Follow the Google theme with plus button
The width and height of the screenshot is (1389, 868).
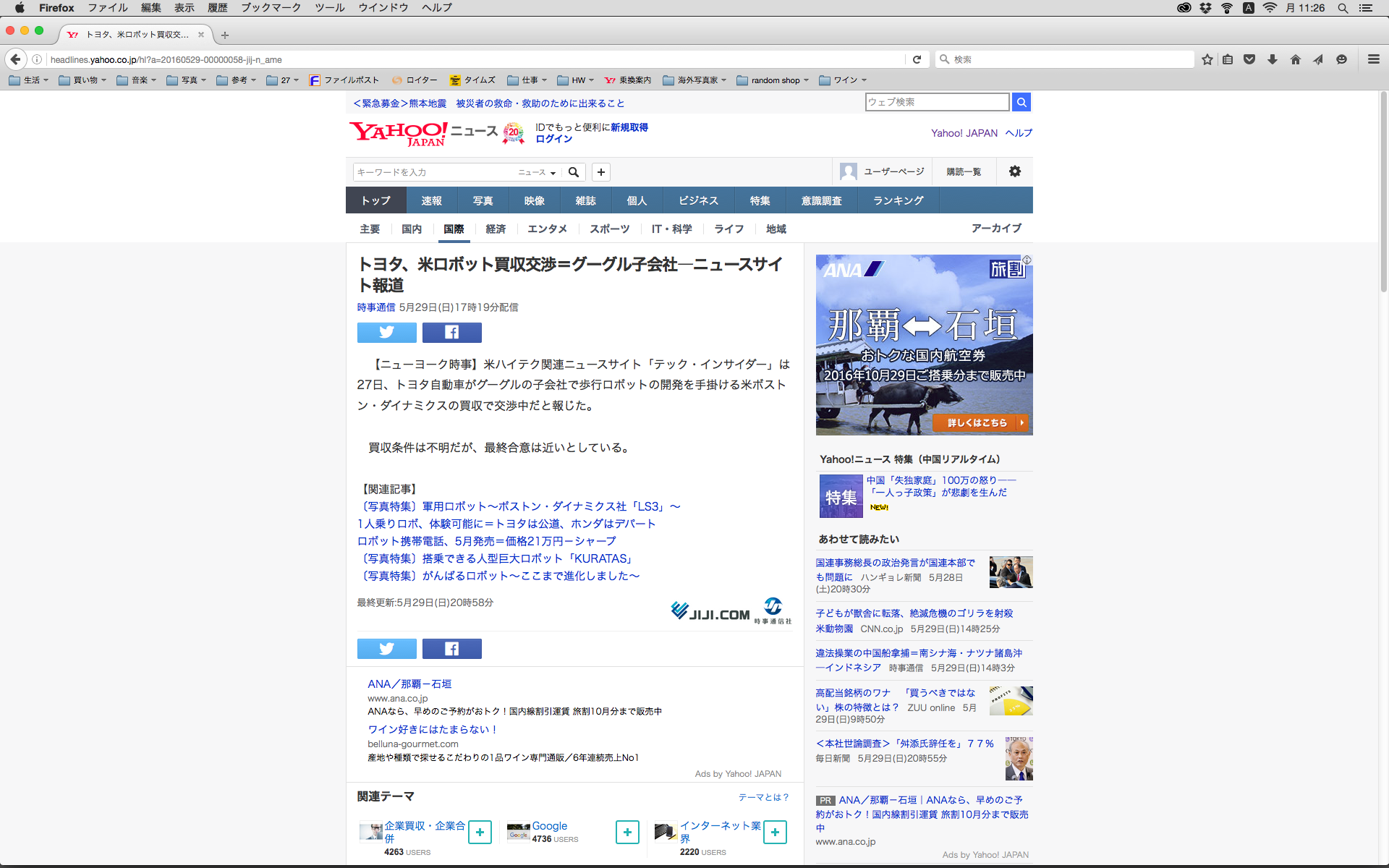point(626,832)
